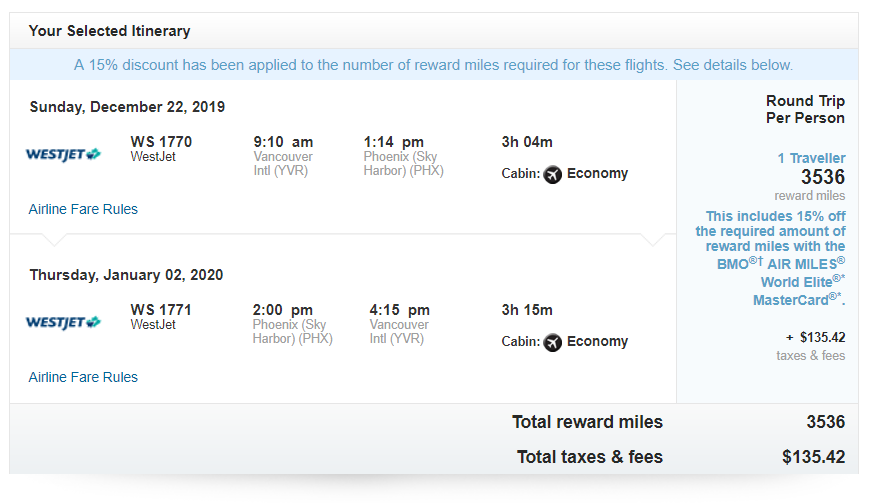Click the airplane cabin icon on the January flight
This screenshot has height=503, width=870.
pos(553,342)
